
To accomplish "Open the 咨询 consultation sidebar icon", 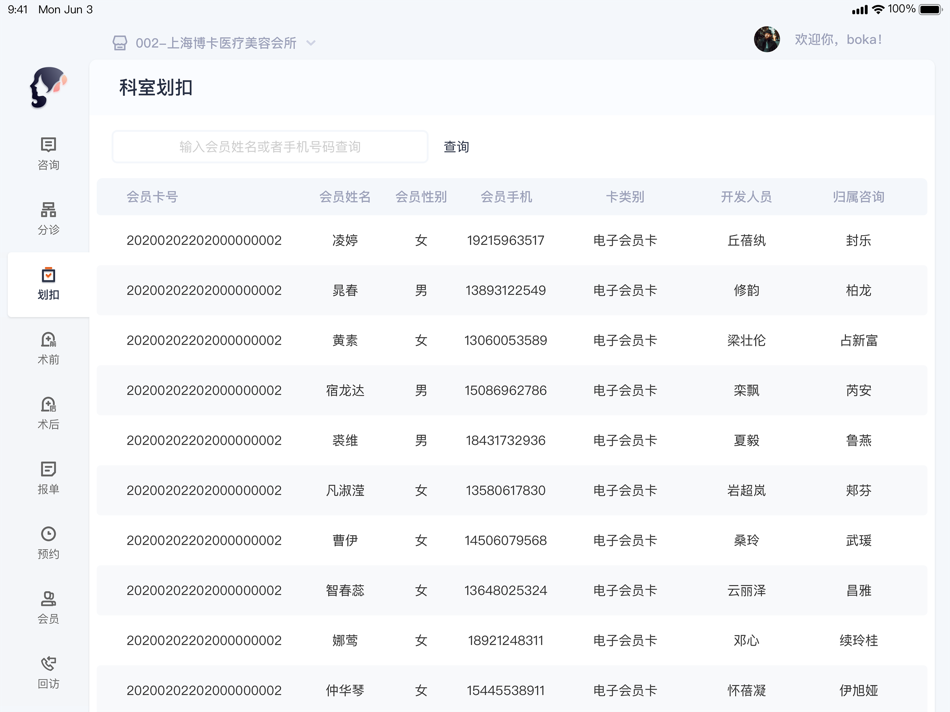I will pos(48,144).
